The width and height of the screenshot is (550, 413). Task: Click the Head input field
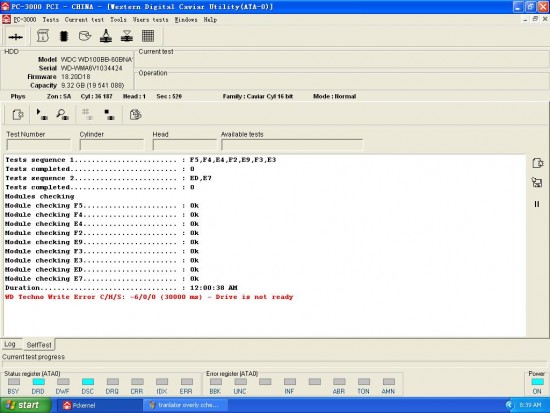pos(185,145)
